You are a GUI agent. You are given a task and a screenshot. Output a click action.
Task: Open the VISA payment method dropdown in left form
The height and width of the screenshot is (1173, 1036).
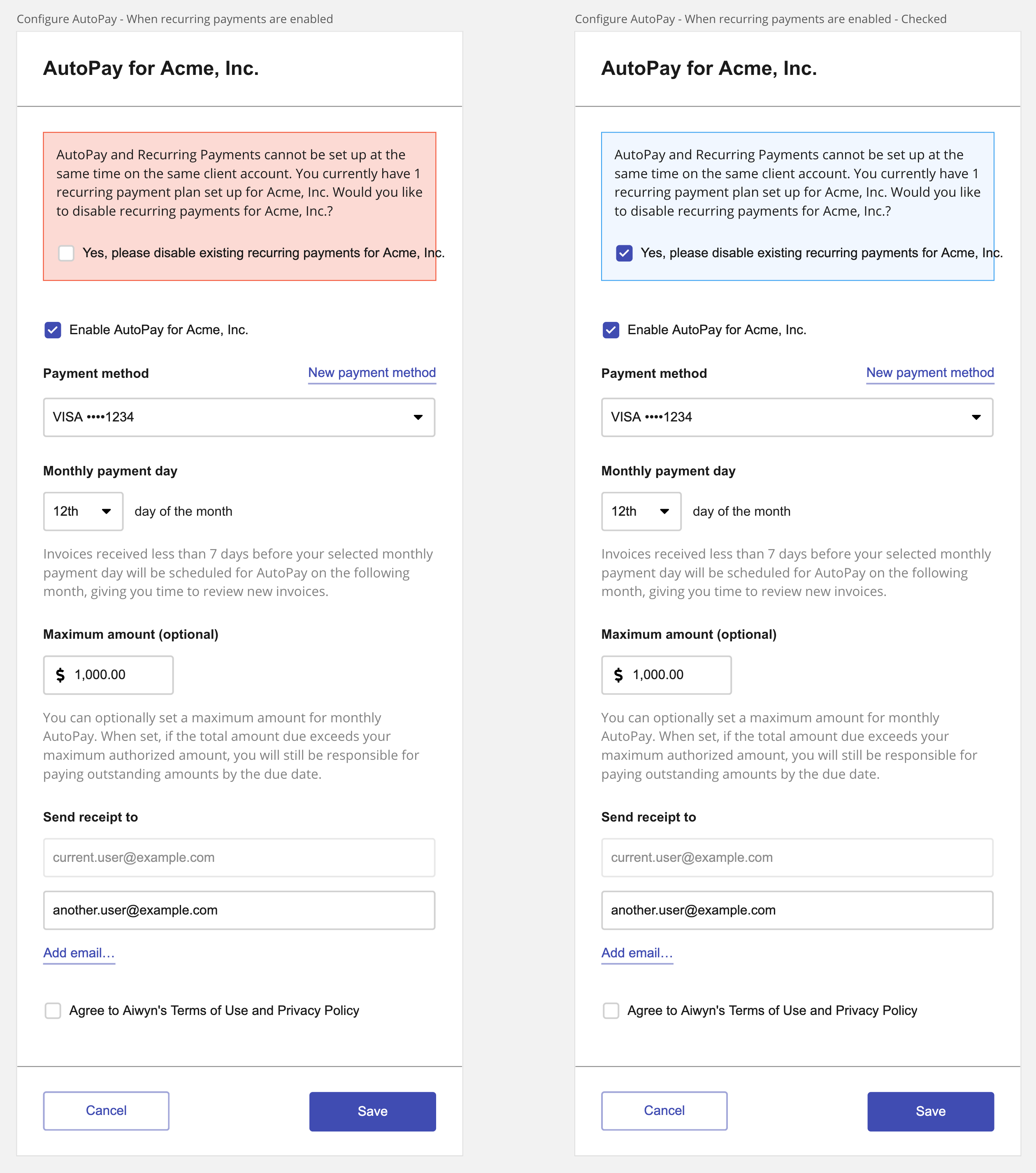[x=239, y=417]
